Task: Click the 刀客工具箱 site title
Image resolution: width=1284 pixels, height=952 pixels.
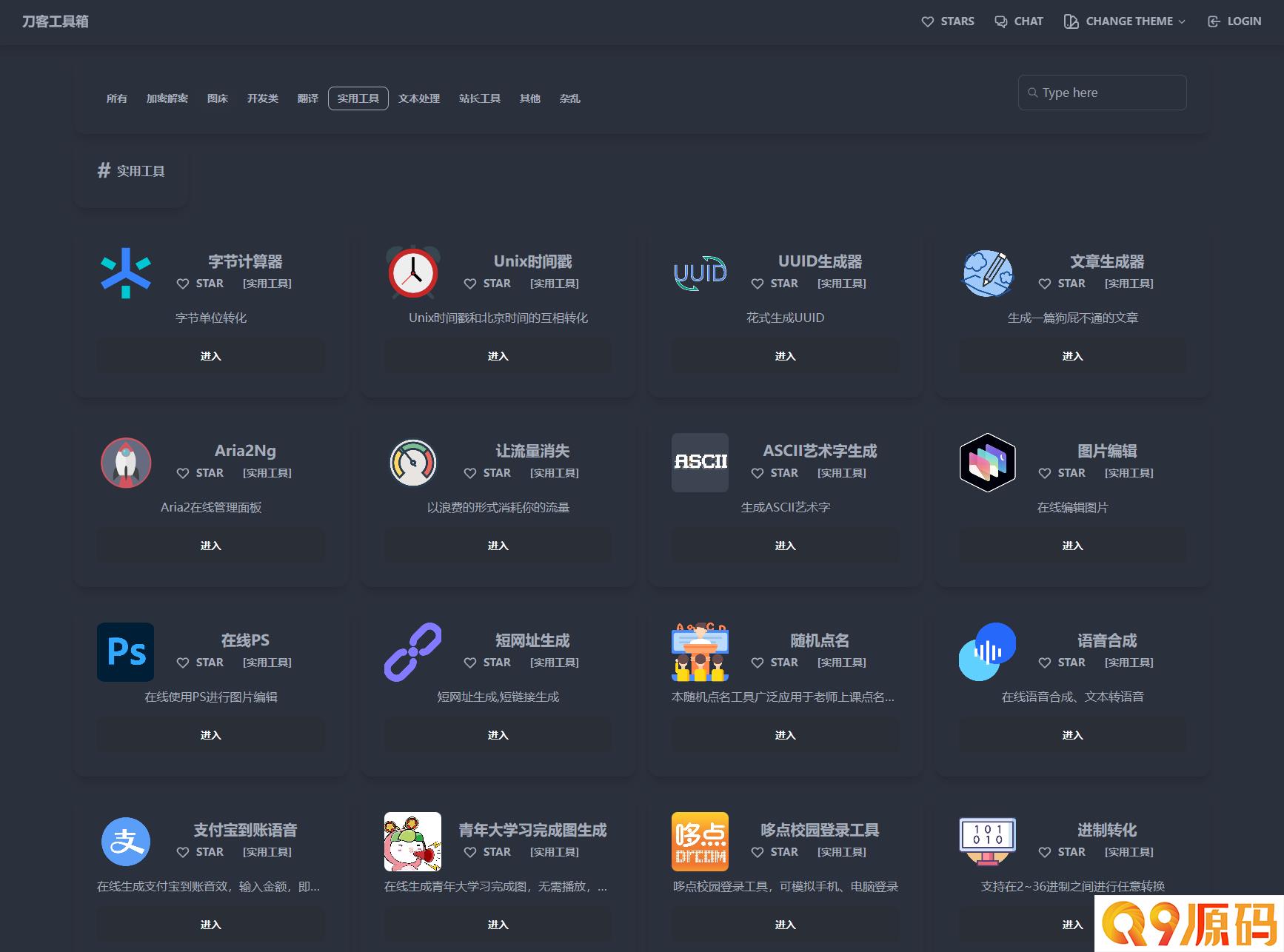Action: 56,21
